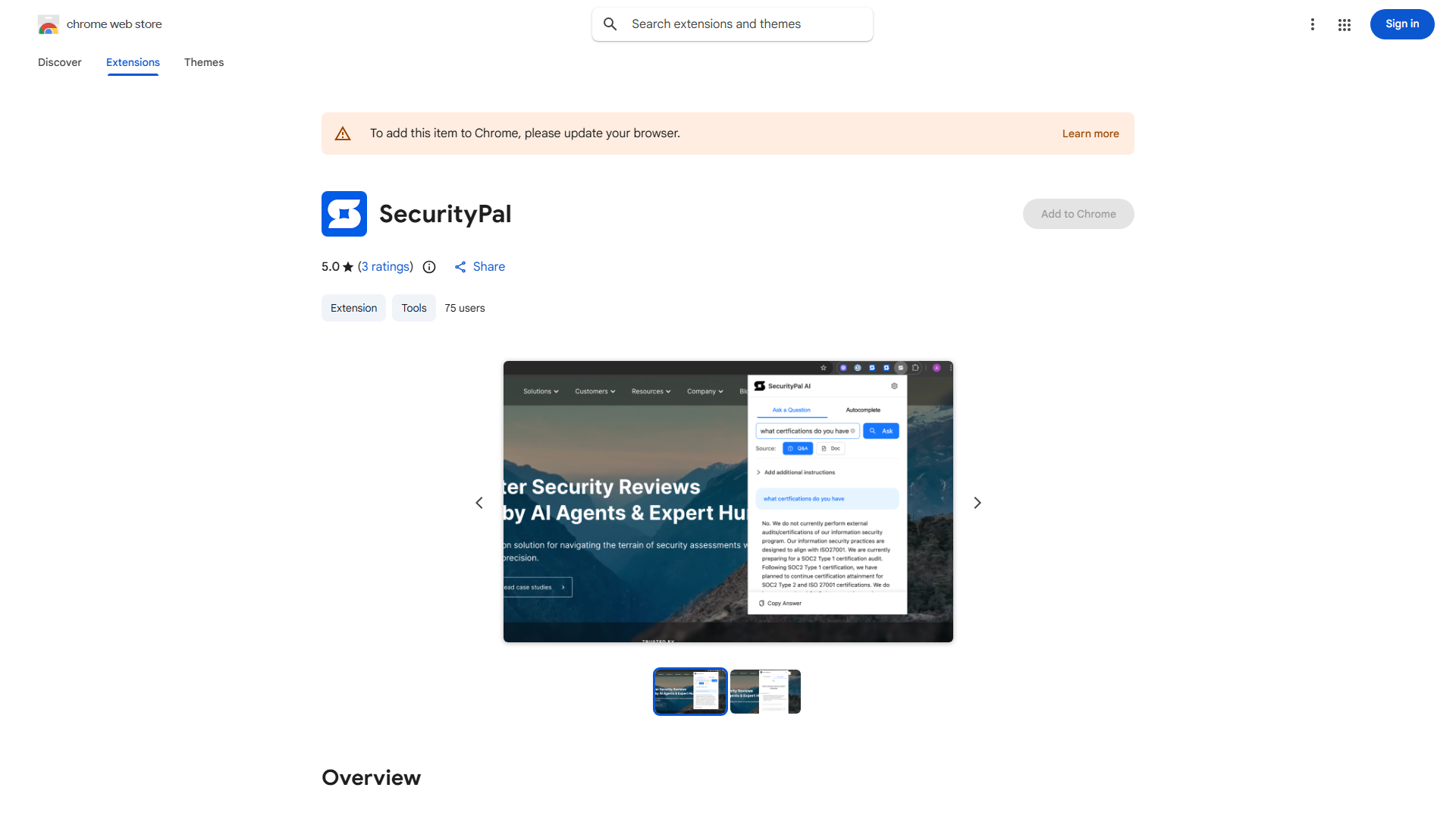The height and width of the screenshot is (819, 1456).
Task: Open the Google apps grid
Action: pyautogui.click(x=1344, y=24)
